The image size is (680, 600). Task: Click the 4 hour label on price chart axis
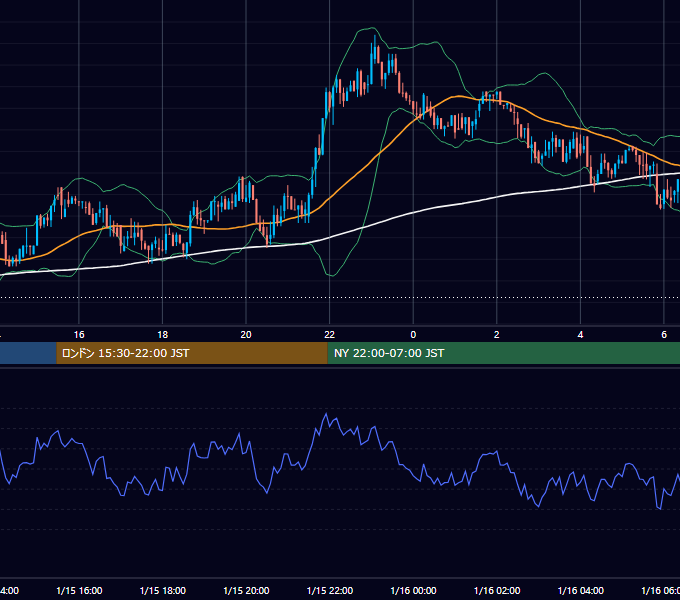point(580,335)
